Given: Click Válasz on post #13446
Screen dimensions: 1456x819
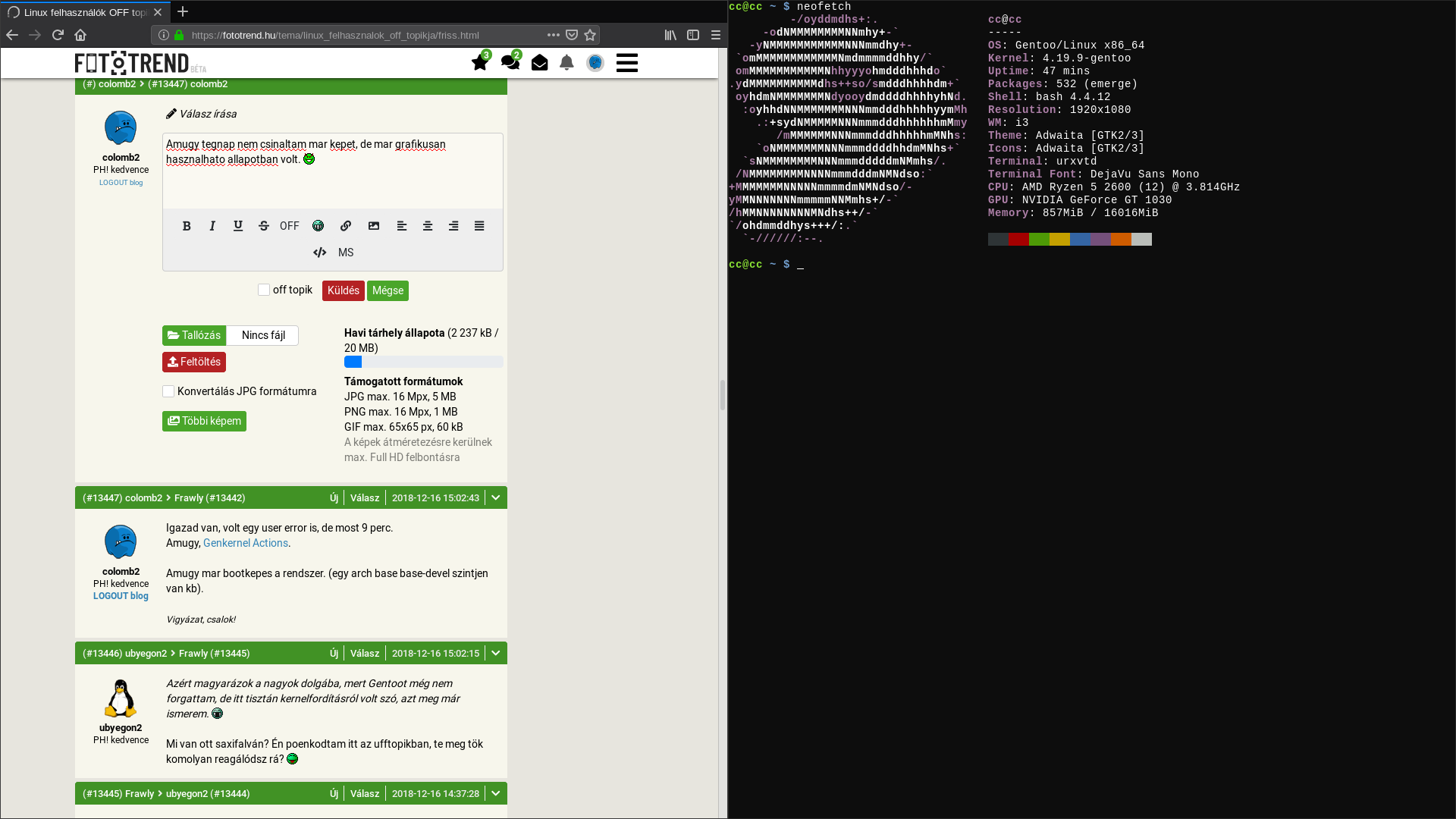Looking at the screenshot, I should (365, 653).
